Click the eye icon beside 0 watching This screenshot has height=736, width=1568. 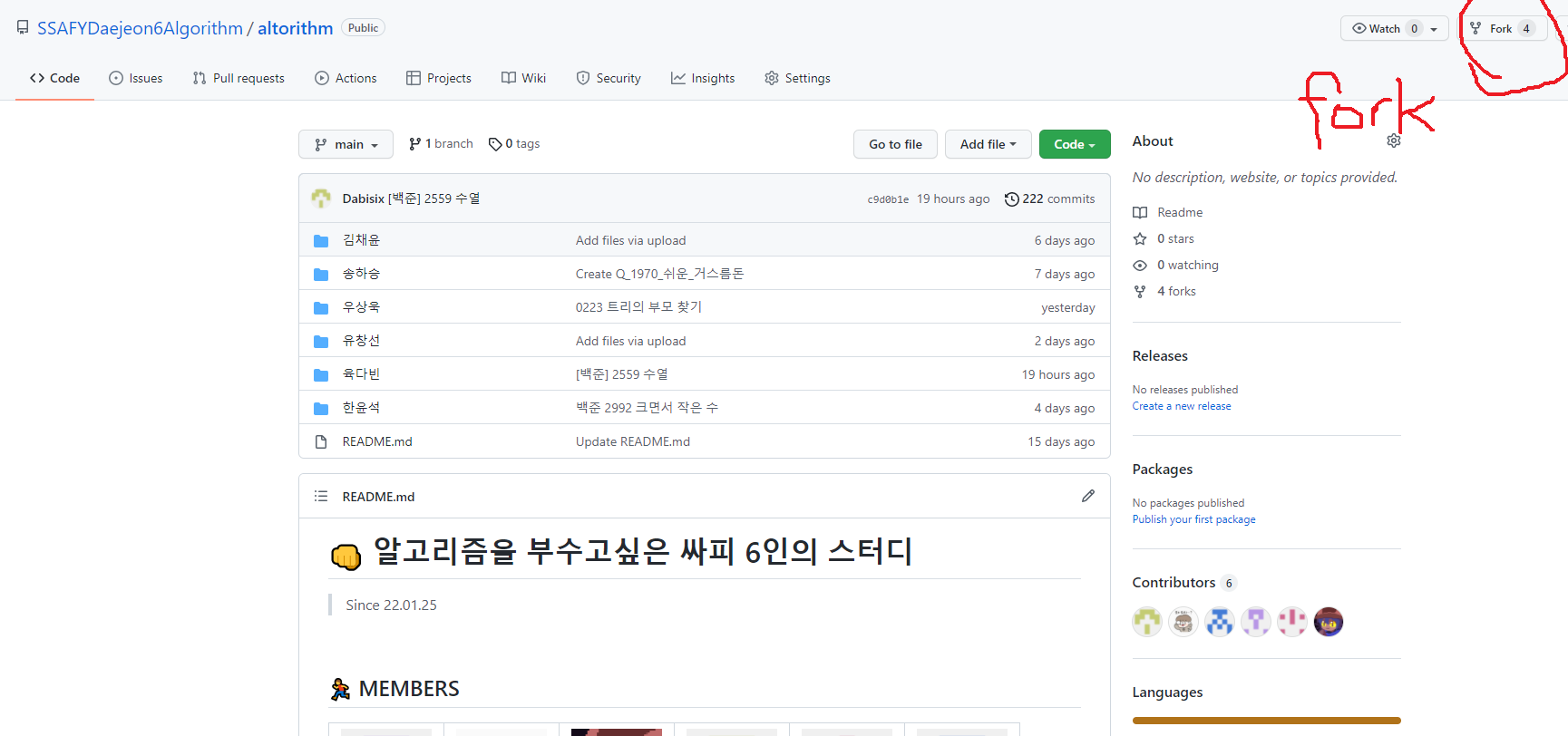pyautogui.click(x=1140, y=265)
